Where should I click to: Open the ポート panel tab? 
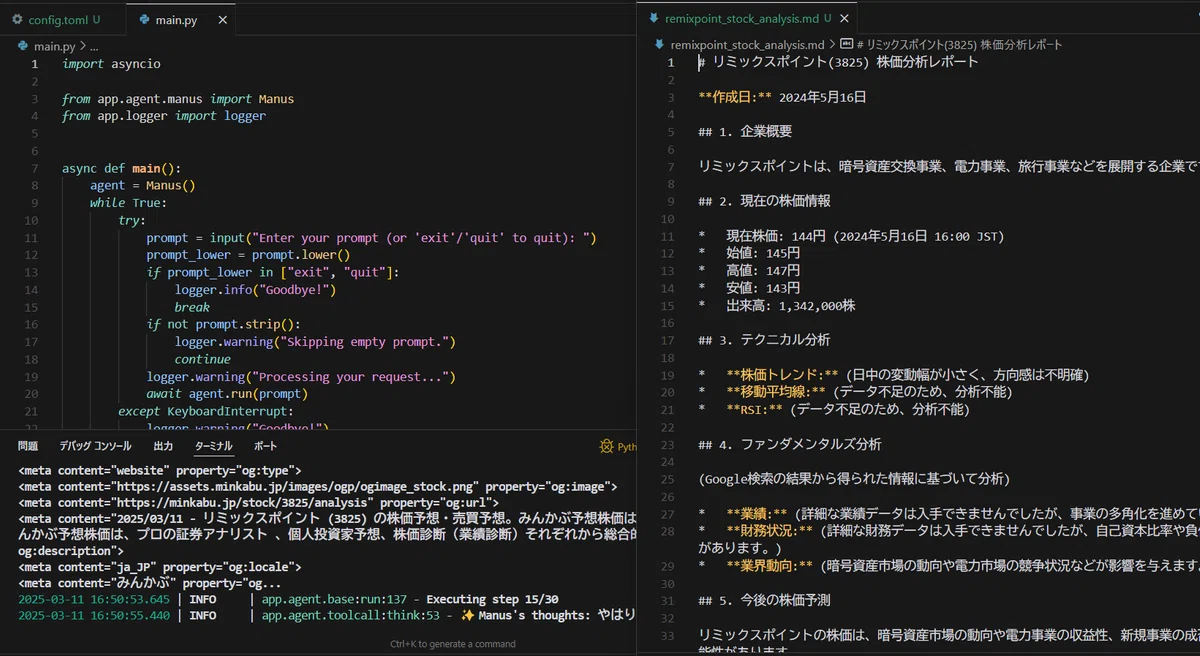pyautogui.click(x=265, y=446)
